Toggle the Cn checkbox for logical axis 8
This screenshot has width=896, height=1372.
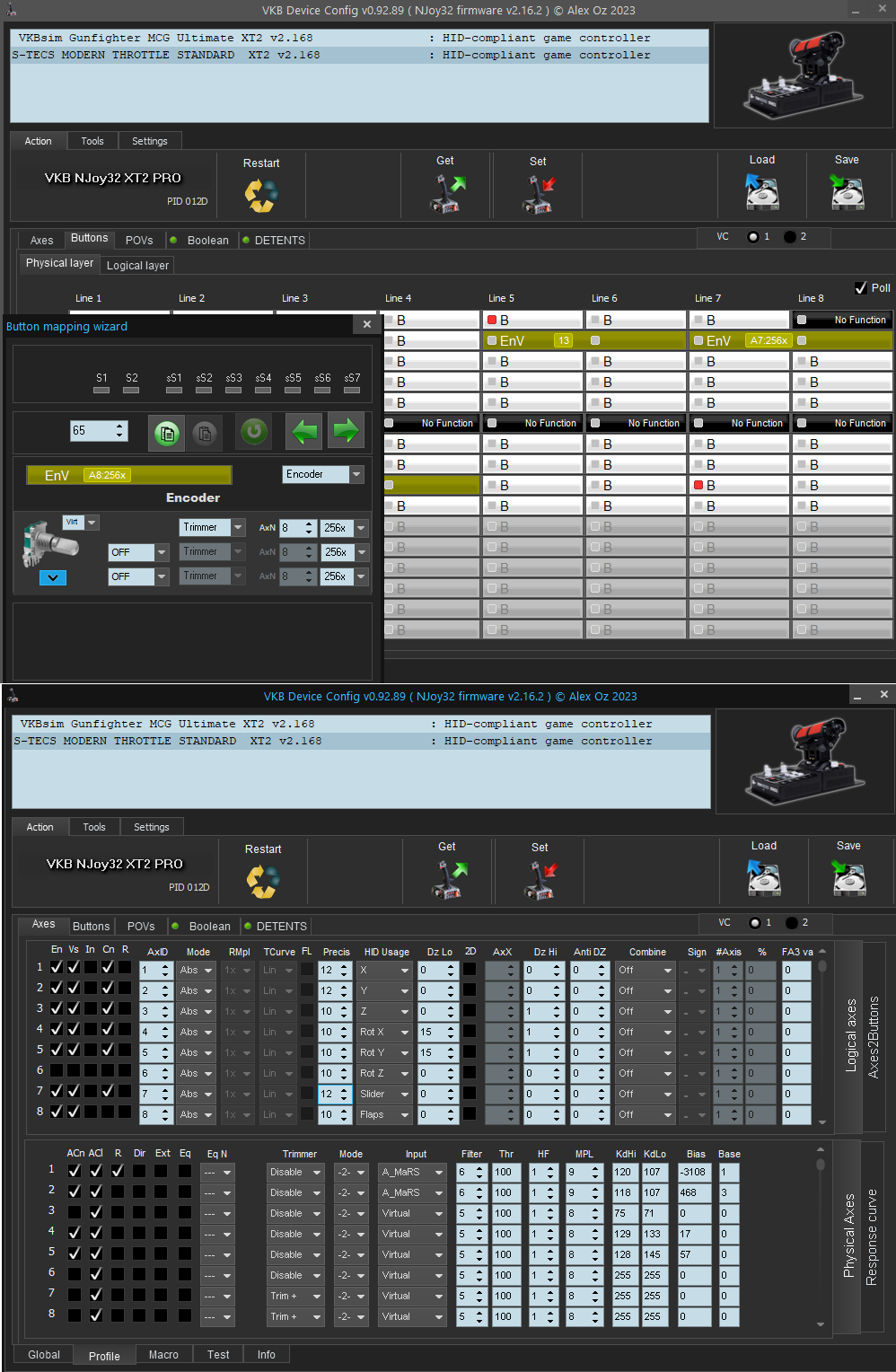108,1112
